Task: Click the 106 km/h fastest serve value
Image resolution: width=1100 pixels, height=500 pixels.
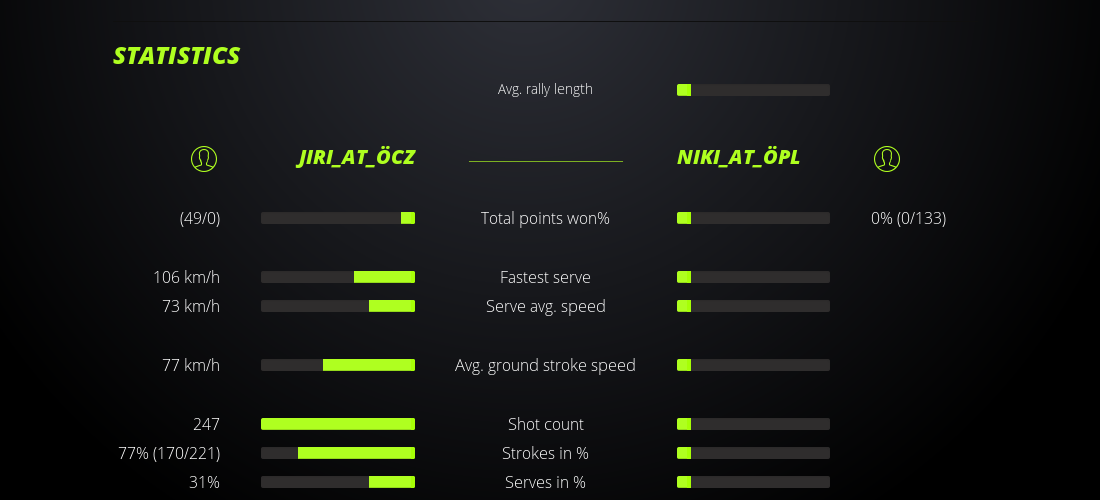Action: [186, 277]
